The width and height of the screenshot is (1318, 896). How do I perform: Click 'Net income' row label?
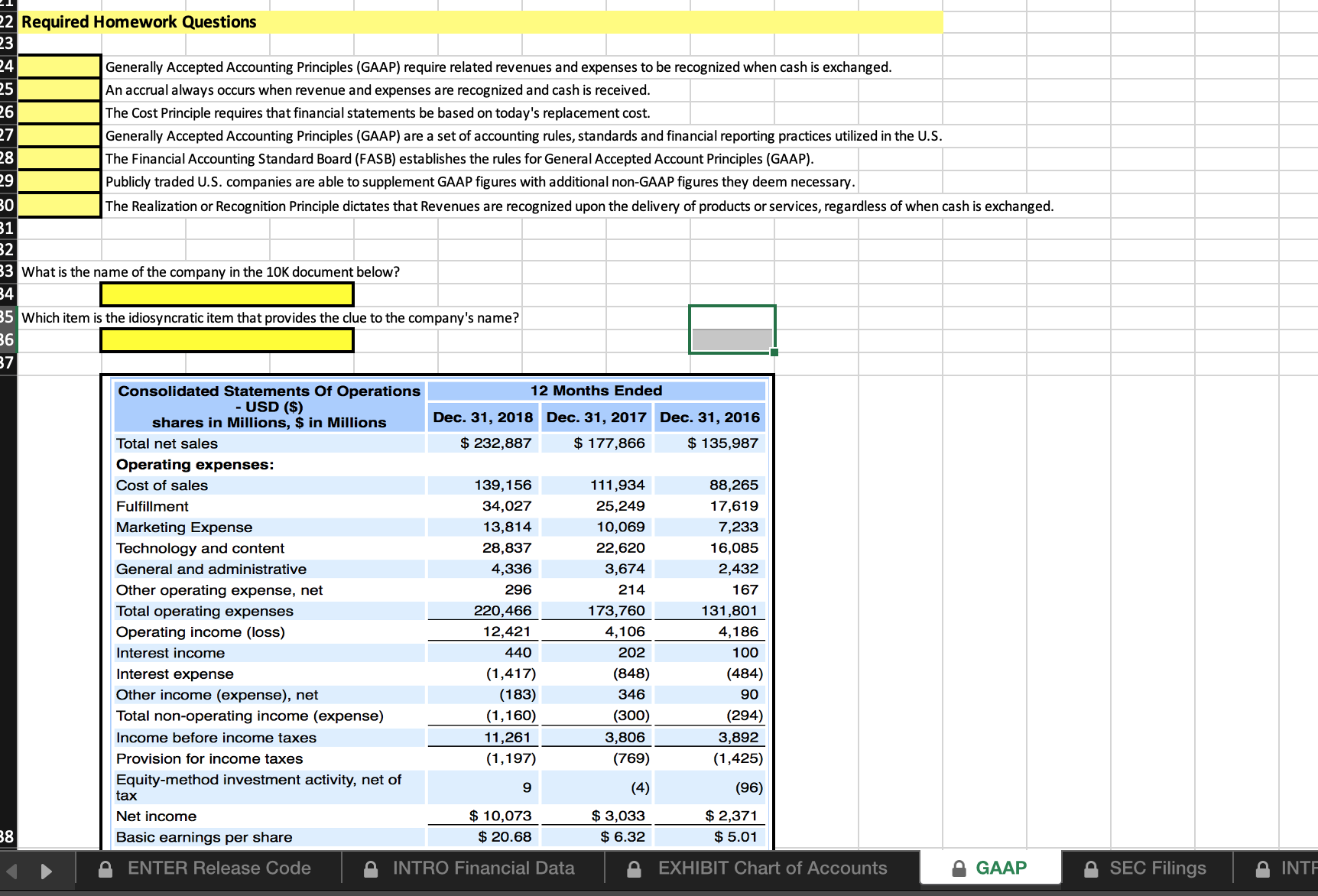(156, 816)
